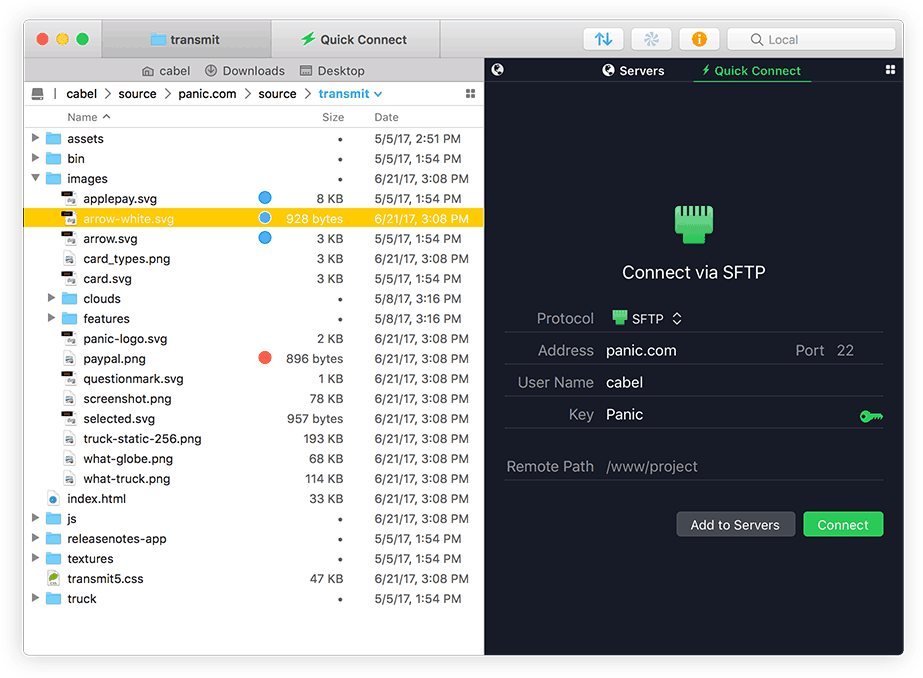
Task: Click the assets folder icon
Action: (54, 139)
